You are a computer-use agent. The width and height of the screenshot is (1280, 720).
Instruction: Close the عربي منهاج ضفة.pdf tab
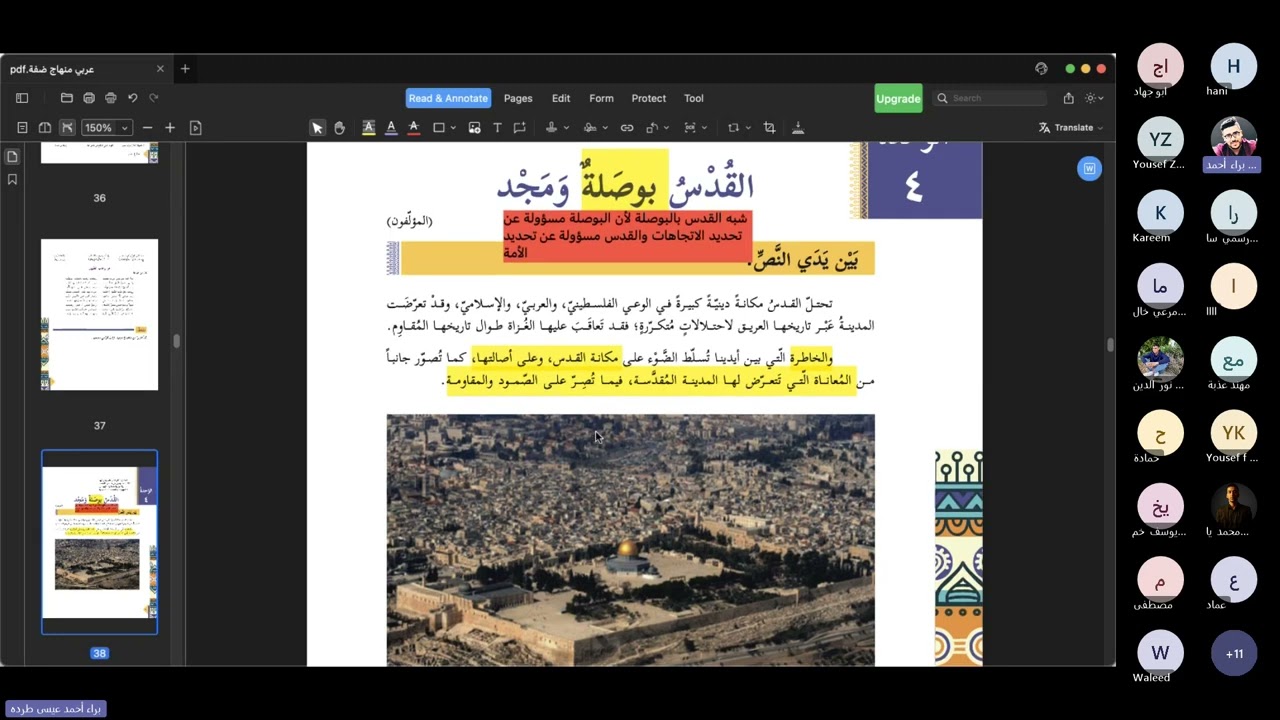point(160,69)
